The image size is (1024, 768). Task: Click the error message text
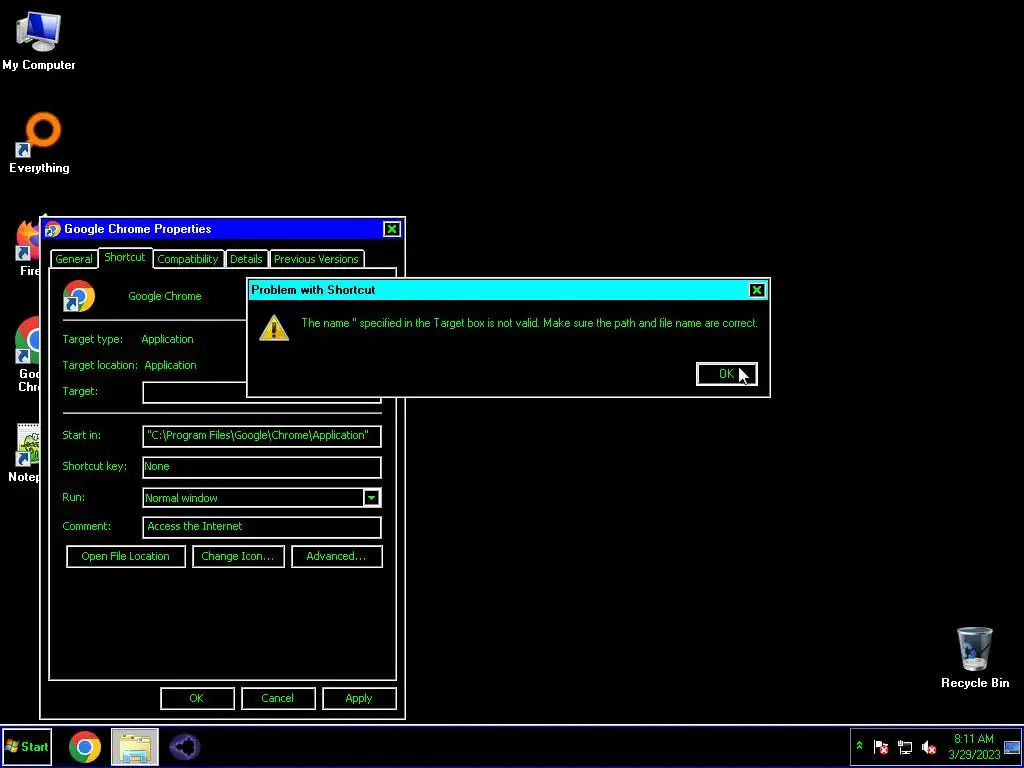[x=529, y=323]
